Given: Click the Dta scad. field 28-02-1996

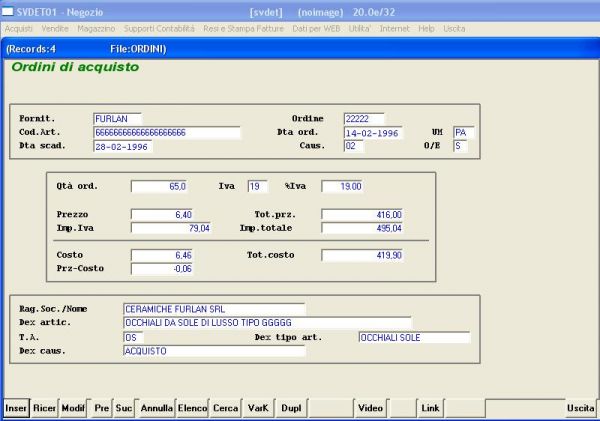Looking at the screenshot, I should 123,147.
